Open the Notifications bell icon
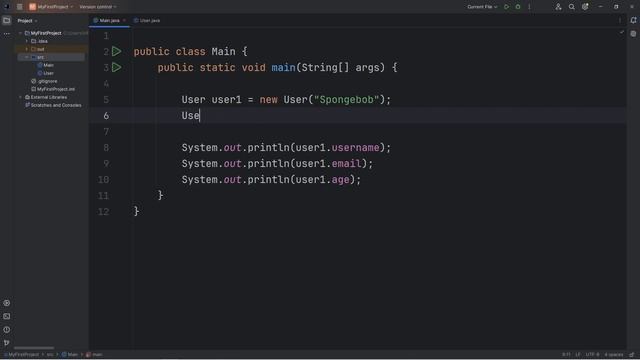The height and width of the screenshot is (360, 640). pos(633,20)
